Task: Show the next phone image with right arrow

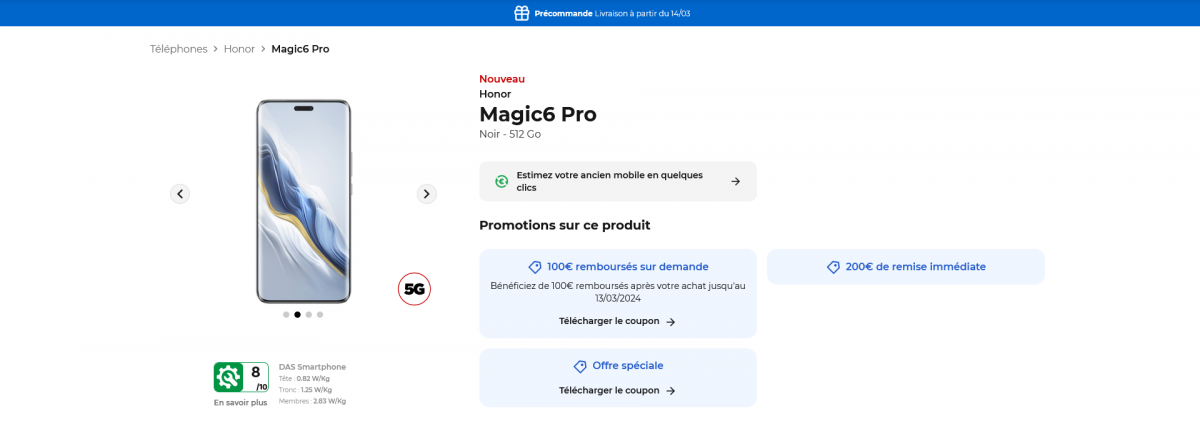Action: click(x=427, y=194)
